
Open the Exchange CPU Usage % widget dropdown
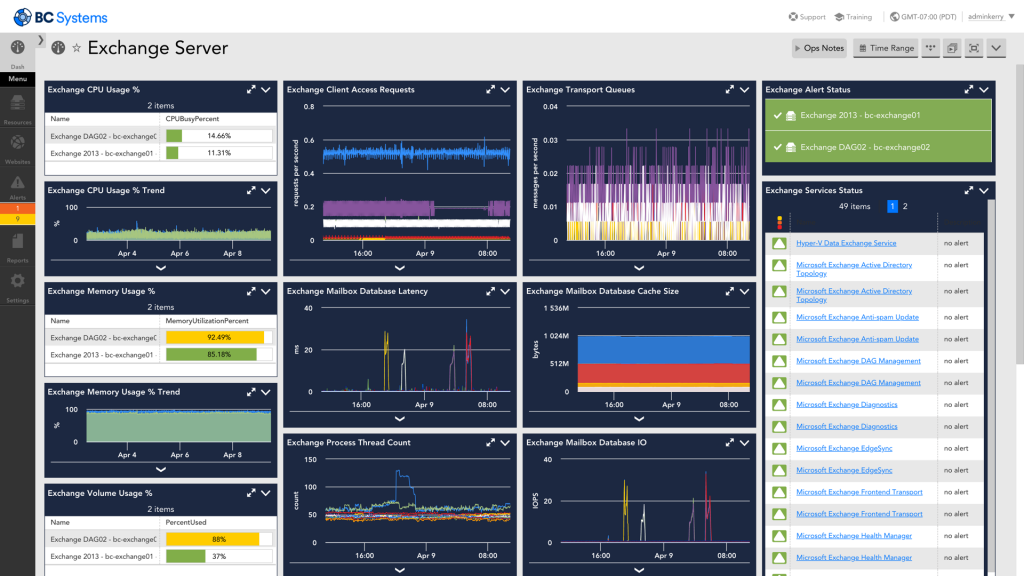pyautogui.click(x=265, y=89)
